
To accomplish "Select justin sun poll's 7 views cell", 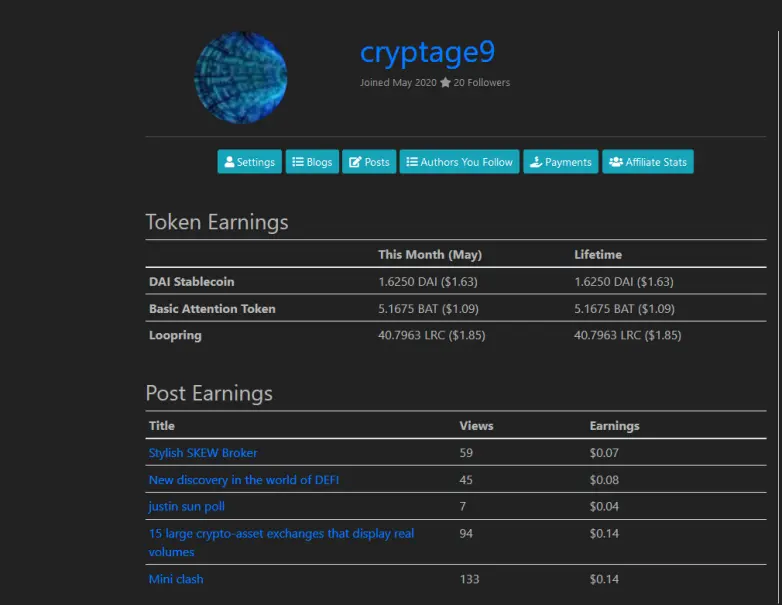I will [462, 506].
